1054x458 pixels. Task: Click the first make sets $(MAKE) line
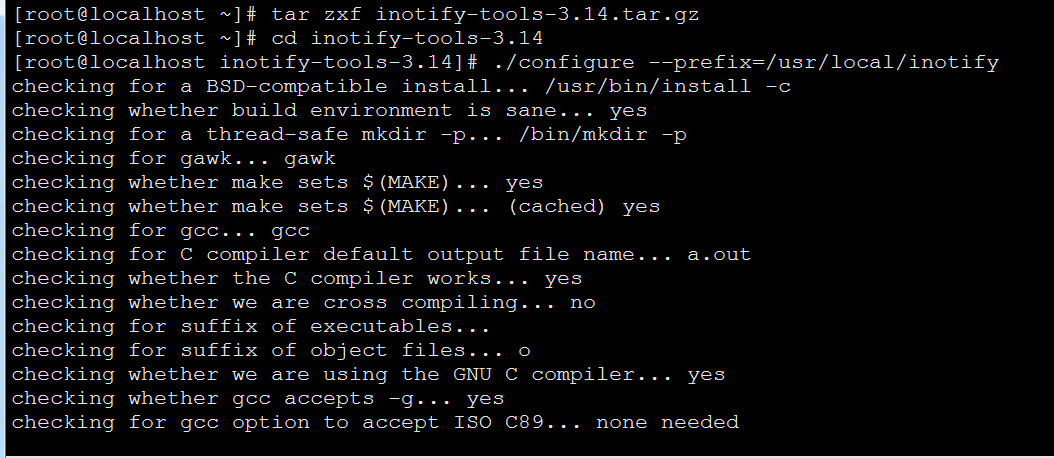[277, 182]
